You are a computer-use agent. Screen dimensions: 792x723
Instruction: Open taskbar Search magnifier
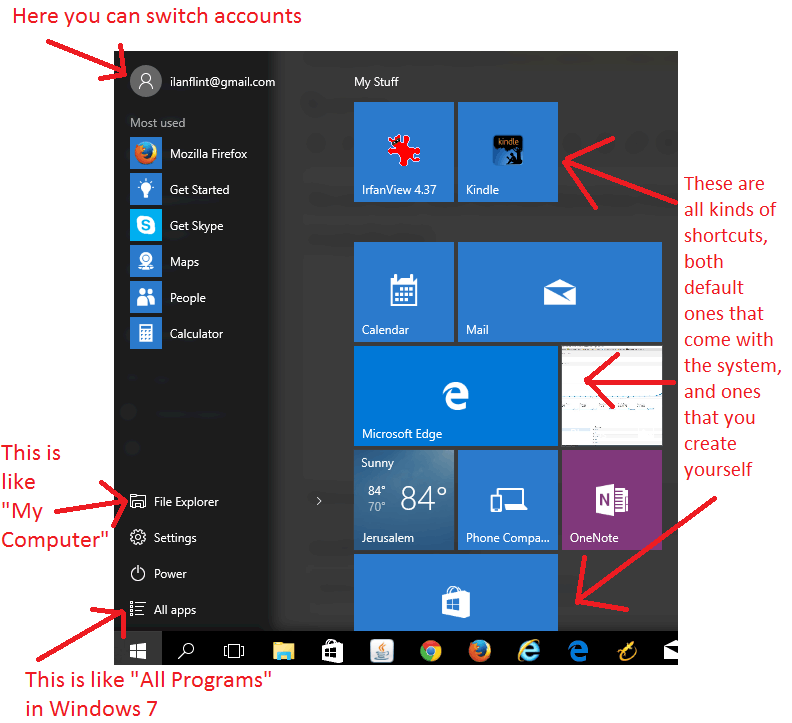pyautogui.click(x=186, y=650)
